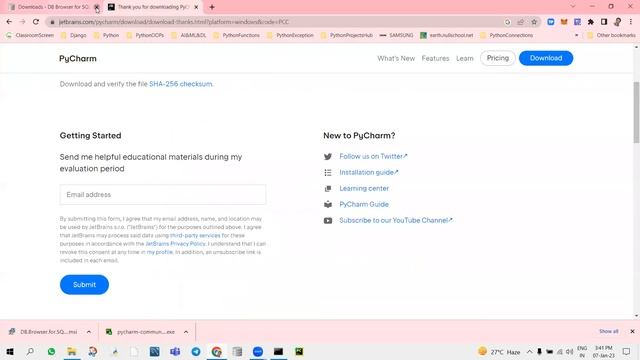The image size is (640, 360).
Task: Open the PythonOOPs bookmark folder
Action: pos(145,36)
